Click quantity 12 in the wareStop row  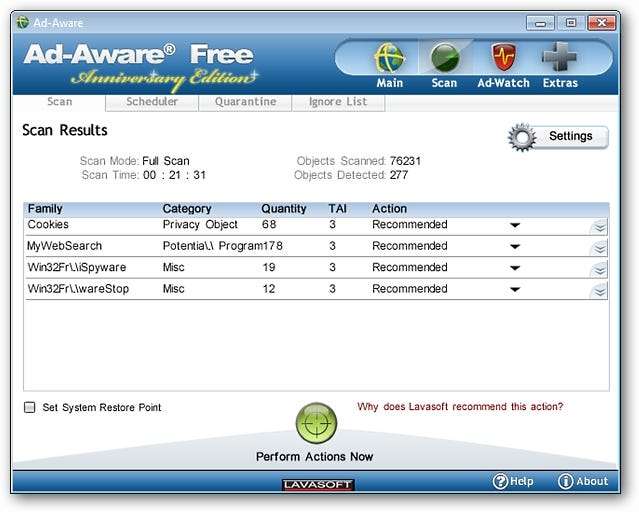269,289
